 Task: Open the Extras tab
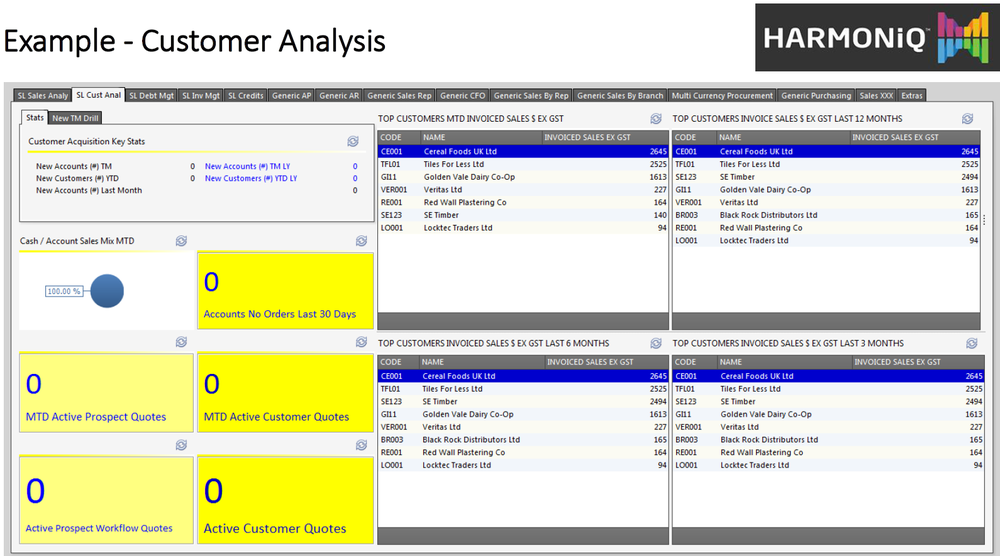911,96
